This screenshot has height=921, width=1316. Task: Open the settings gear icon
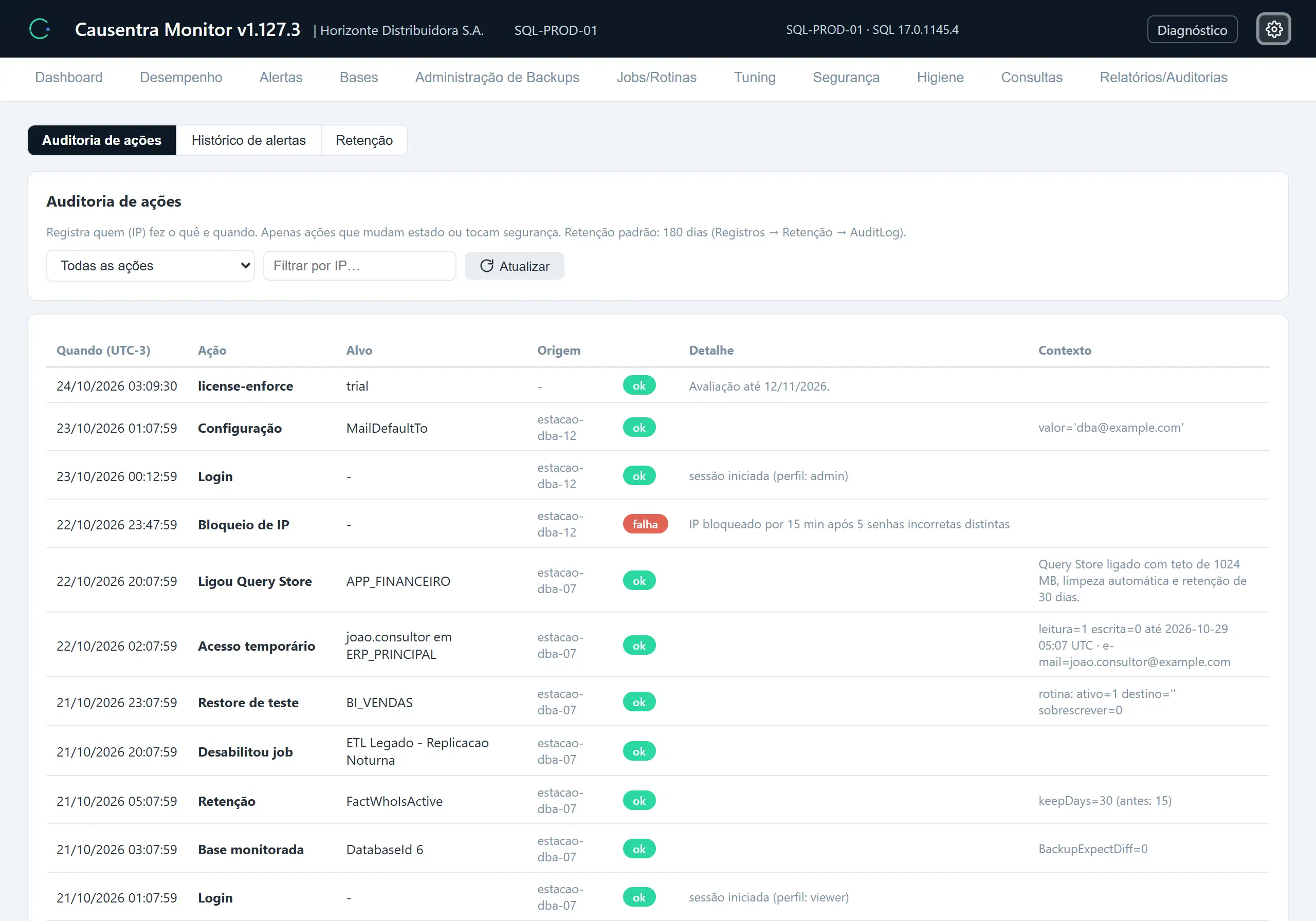[x=1273, y=29]
